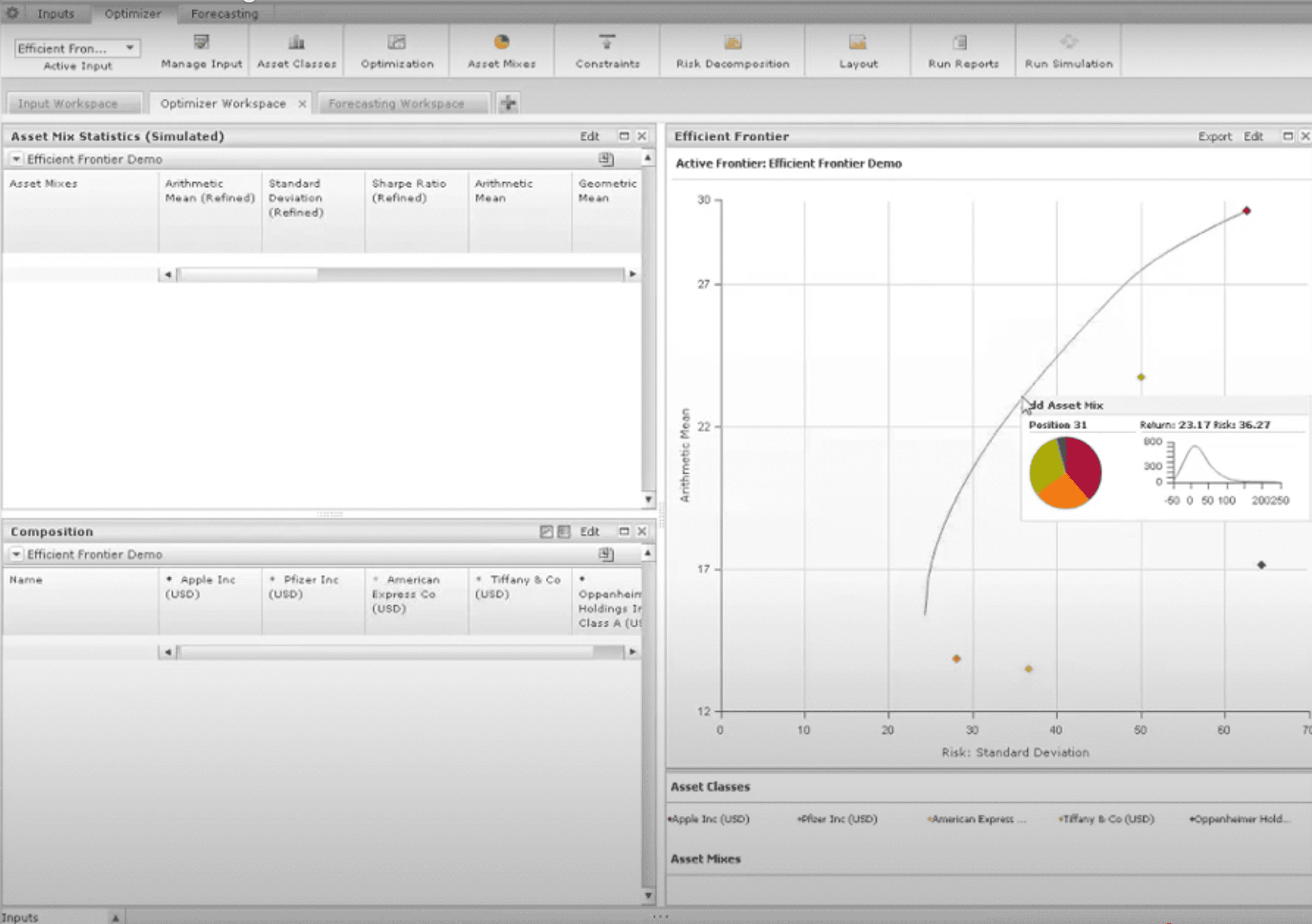The image size is (1312, 924).
Task: Click the Standard Deviation (Refined) column header
Action: tap(313, 212)
